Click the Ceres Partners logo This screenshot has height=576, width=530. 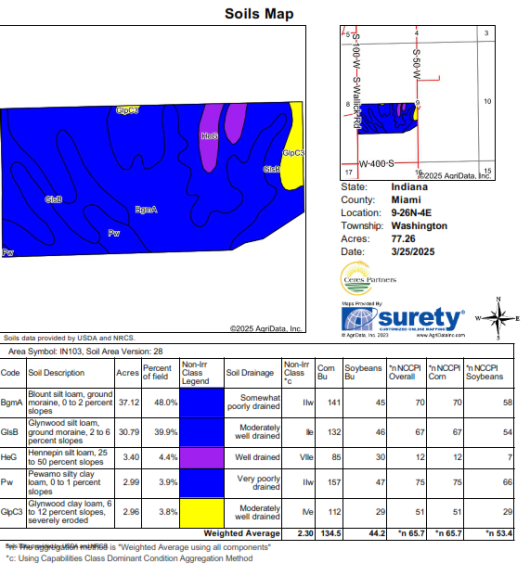click(x=368, y=278)
